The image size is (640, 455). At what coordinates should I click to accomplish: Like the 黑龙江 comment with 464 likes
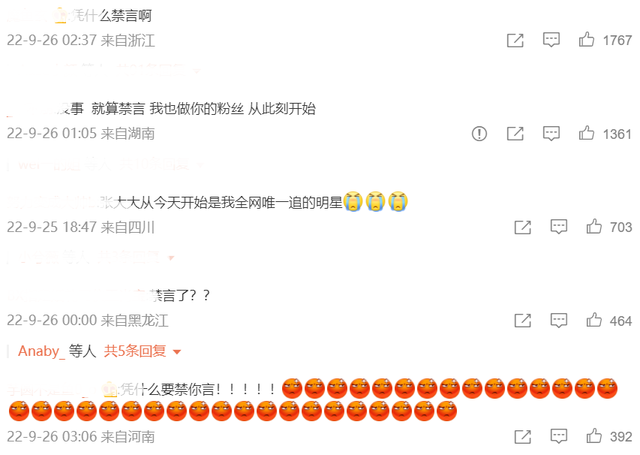[x=594, y=320]
